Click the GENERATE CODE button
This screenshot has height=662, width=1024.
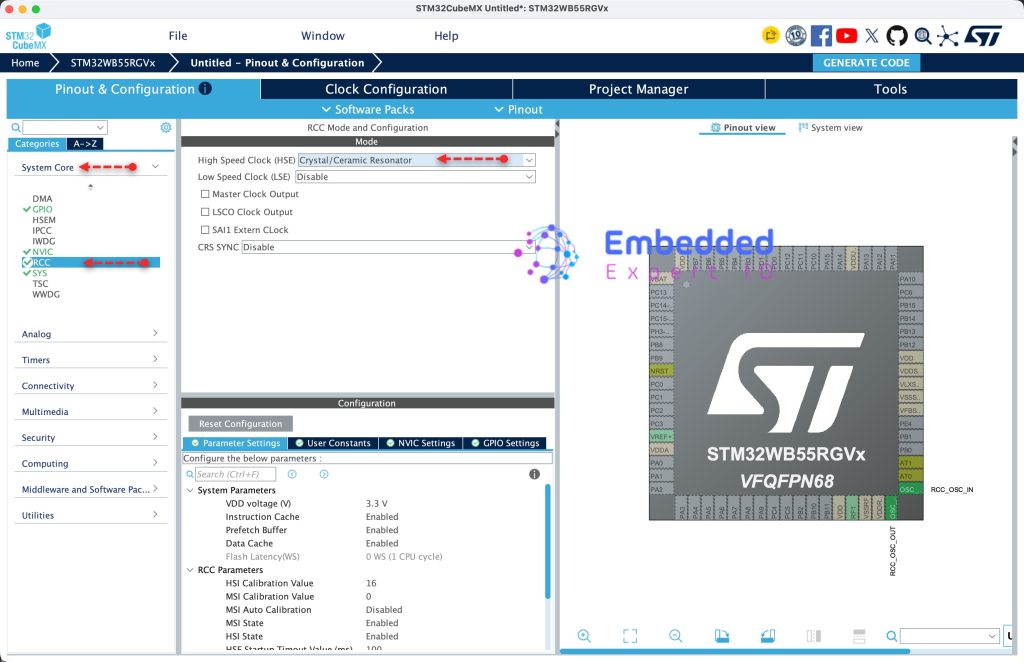click(866, 63)
